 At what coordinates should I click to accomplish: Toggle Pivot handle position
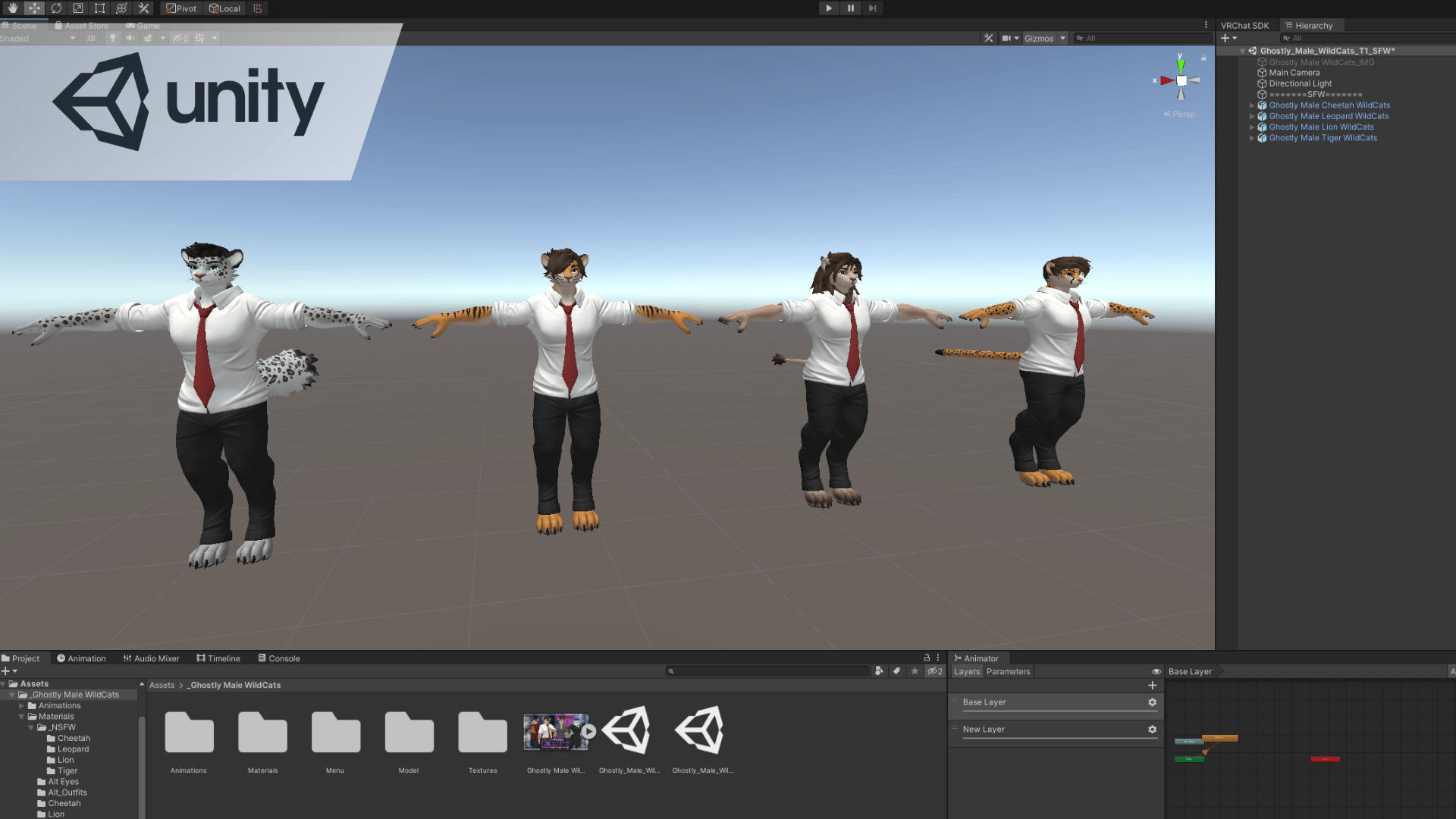click(x=181, y=8)
